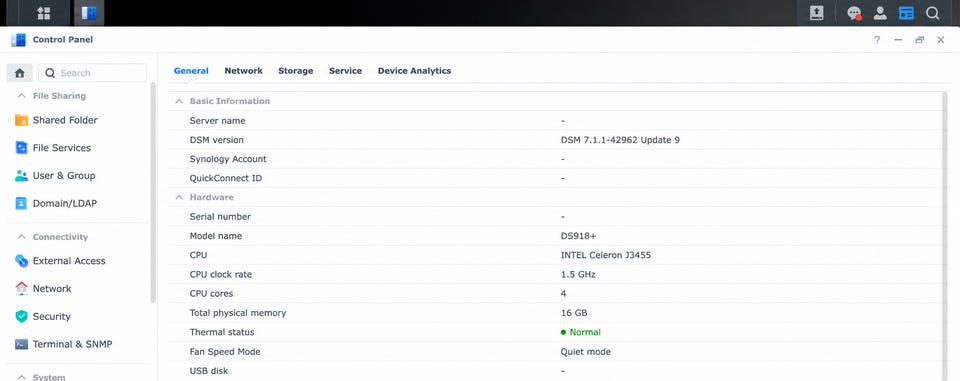
Task: Click the Domain/LDAP icon
Action: pyautogui.click(x=21, y=203)
